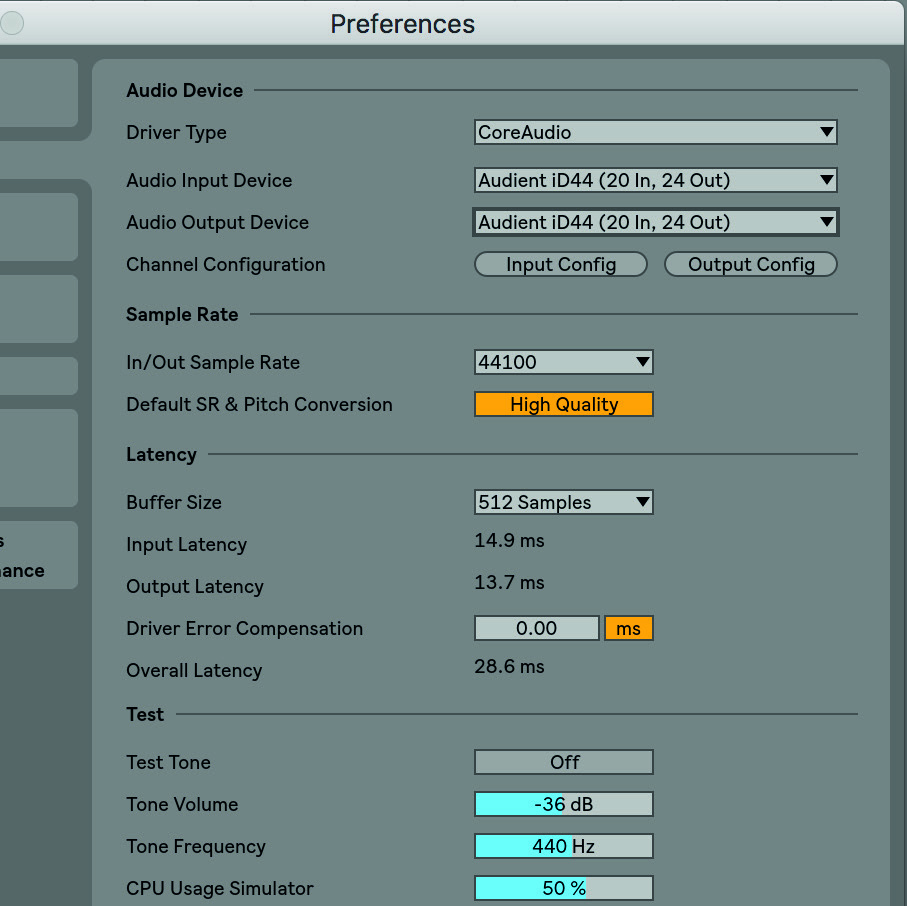907x906 pixels.
Task: Click the Preferences window title
Action: [x=403, y=24]
